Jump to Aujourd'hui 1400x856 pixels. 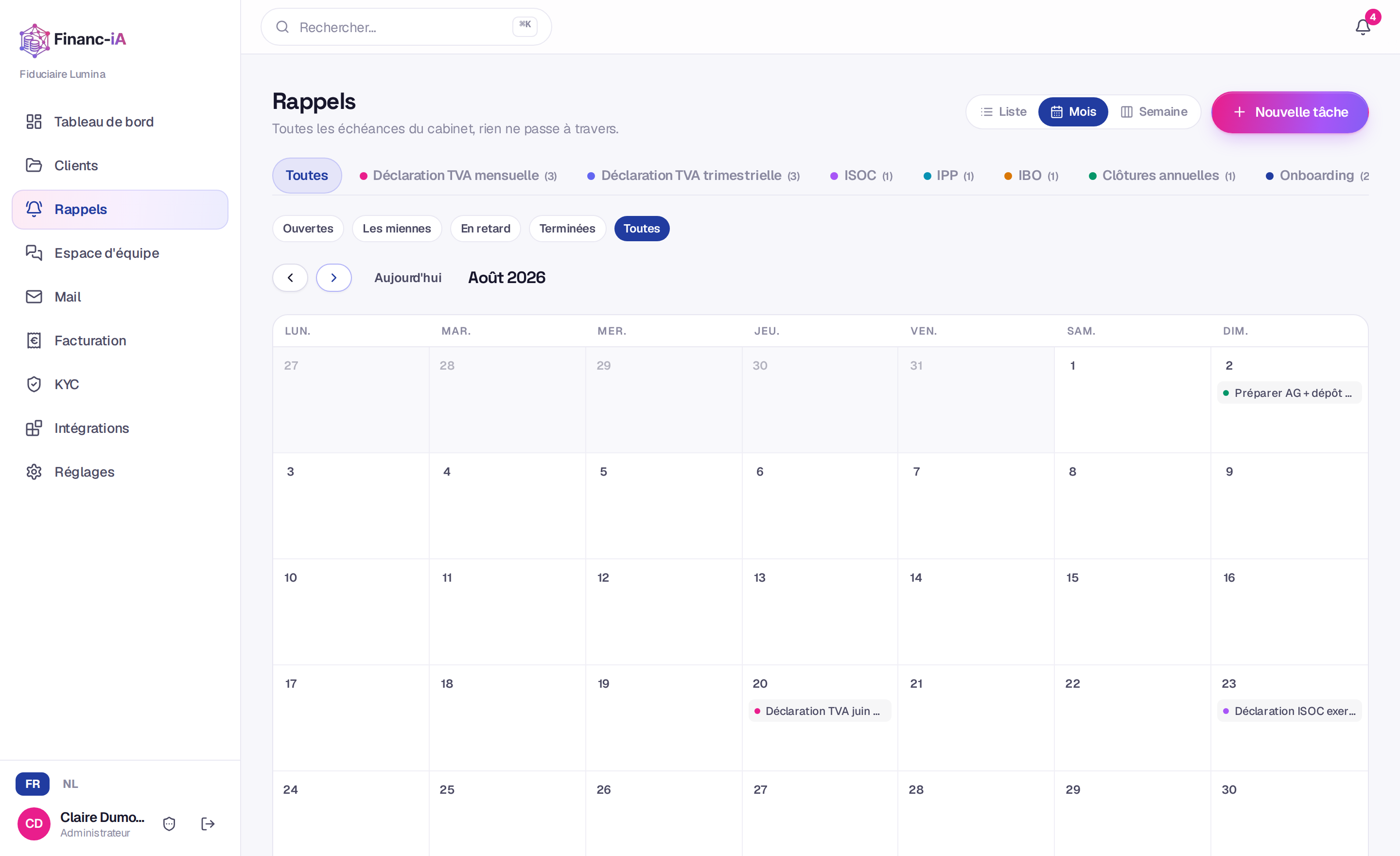tap(407, 278)
